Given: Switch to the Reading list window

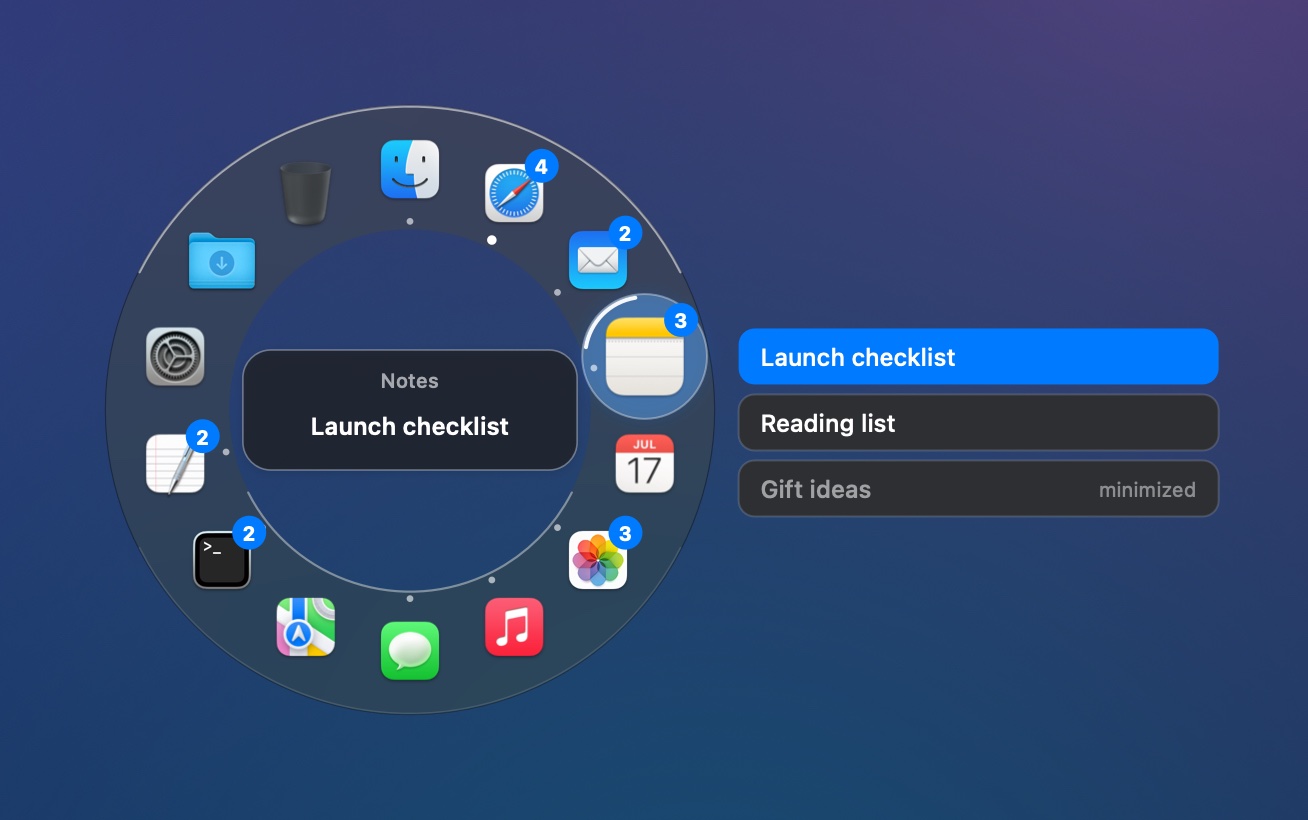Looking at the screenshot, I should pyautogui.click(x=978, y=423).
